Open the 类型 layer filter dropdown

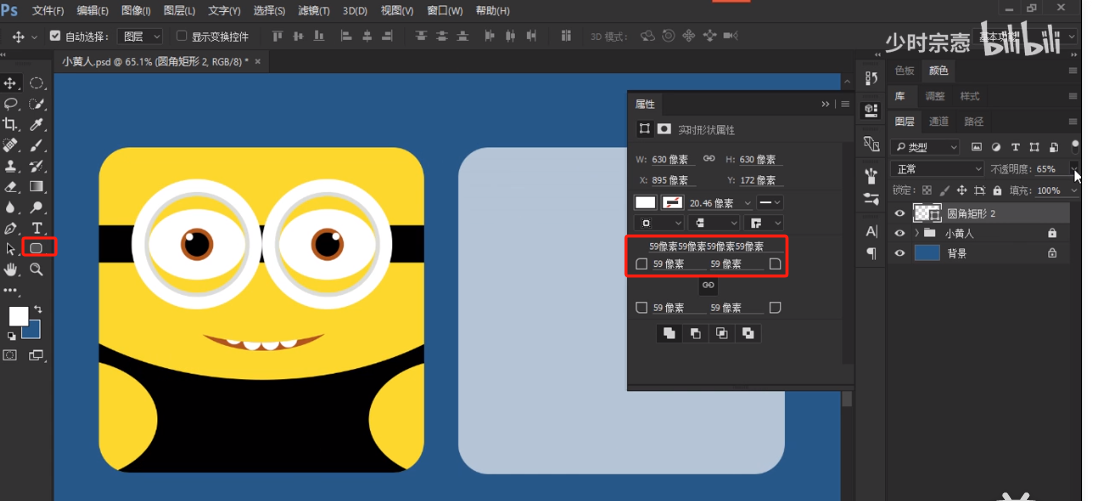point(925,147)
